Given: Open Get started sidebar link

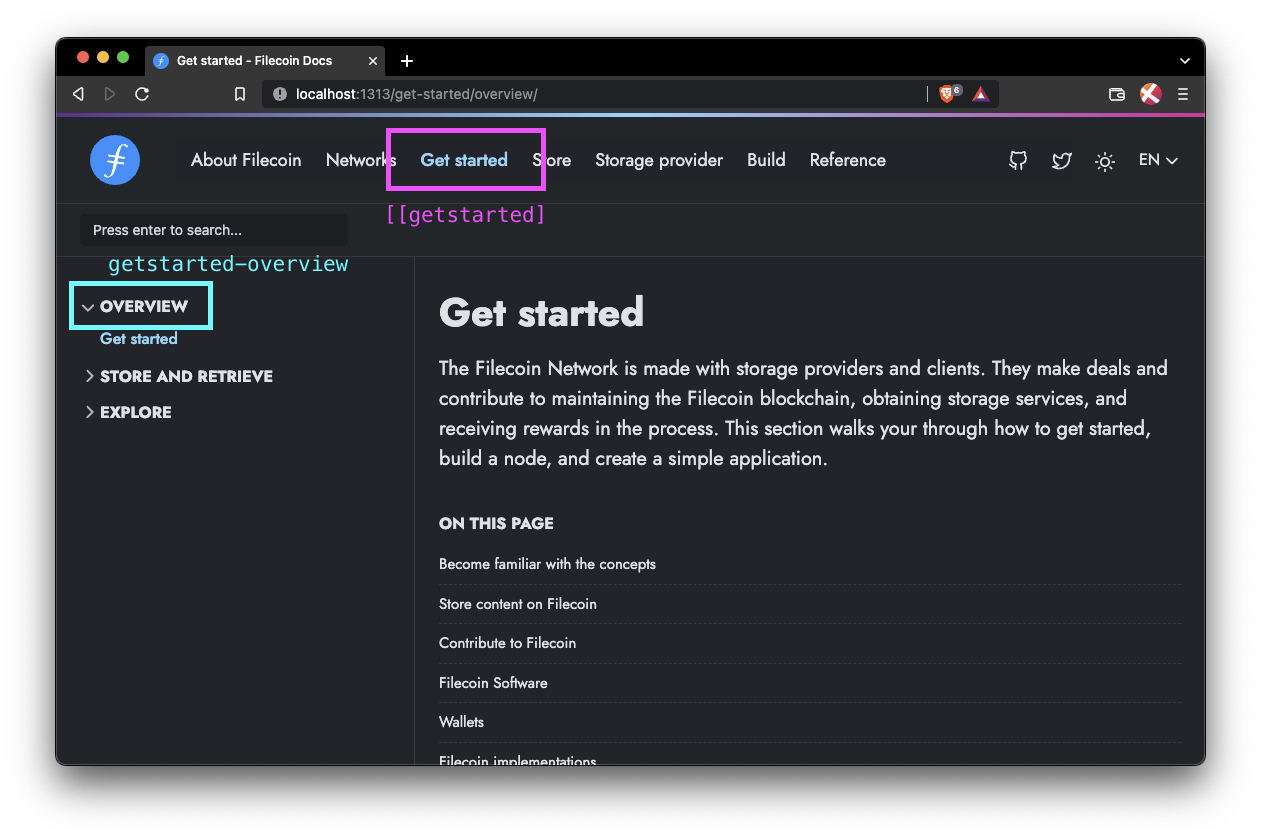Looking at the screenshot, I should [139, 339].
